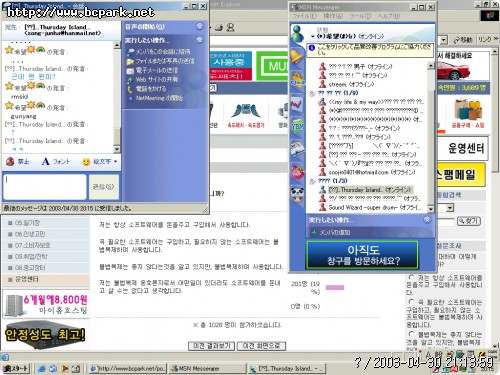Click the '이전 결과보기' button on web page
Screen dimensions: 500x375
(211, 346)
